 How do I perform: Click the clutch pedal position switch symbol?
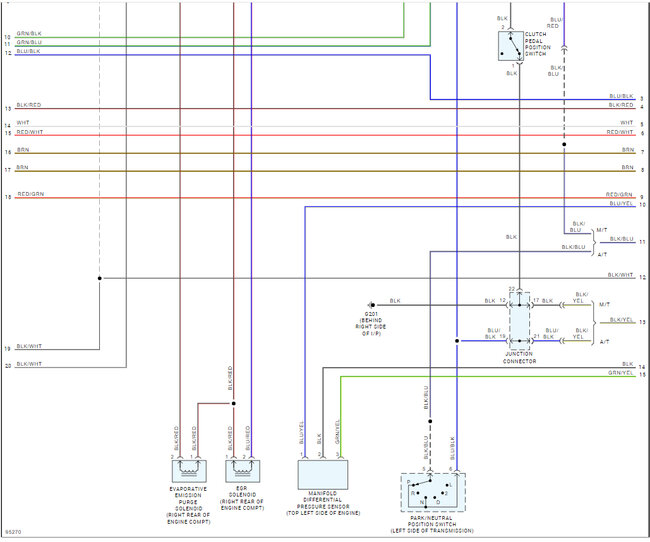[511, 46]
